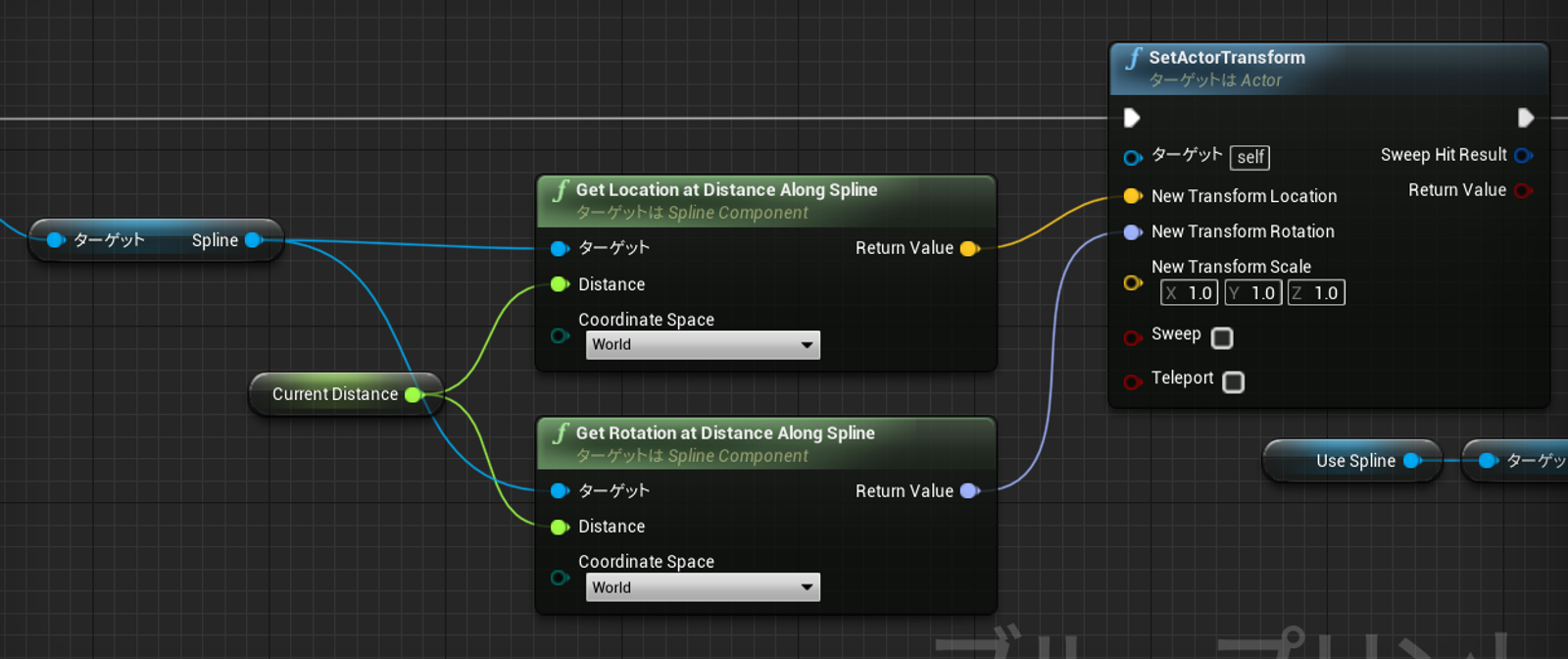
Task: Click the self target field
Action: (1249, 157)
